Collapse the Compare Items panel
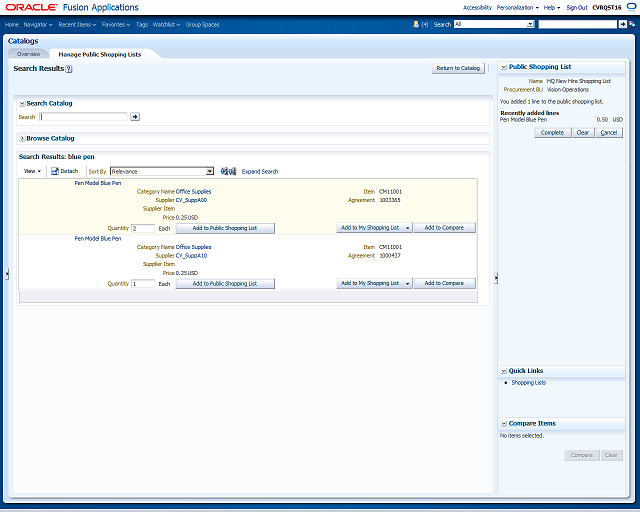 coord(504,424)
